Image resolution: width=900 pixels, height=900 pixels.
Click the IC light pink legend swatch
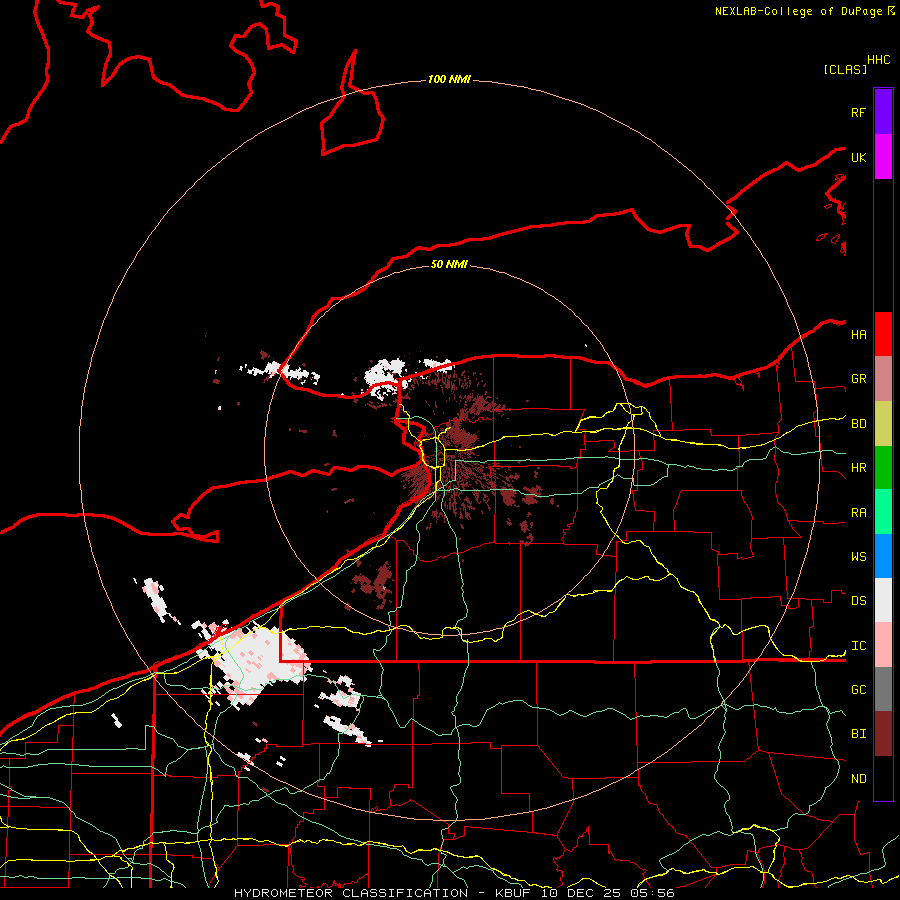(883, 645)
